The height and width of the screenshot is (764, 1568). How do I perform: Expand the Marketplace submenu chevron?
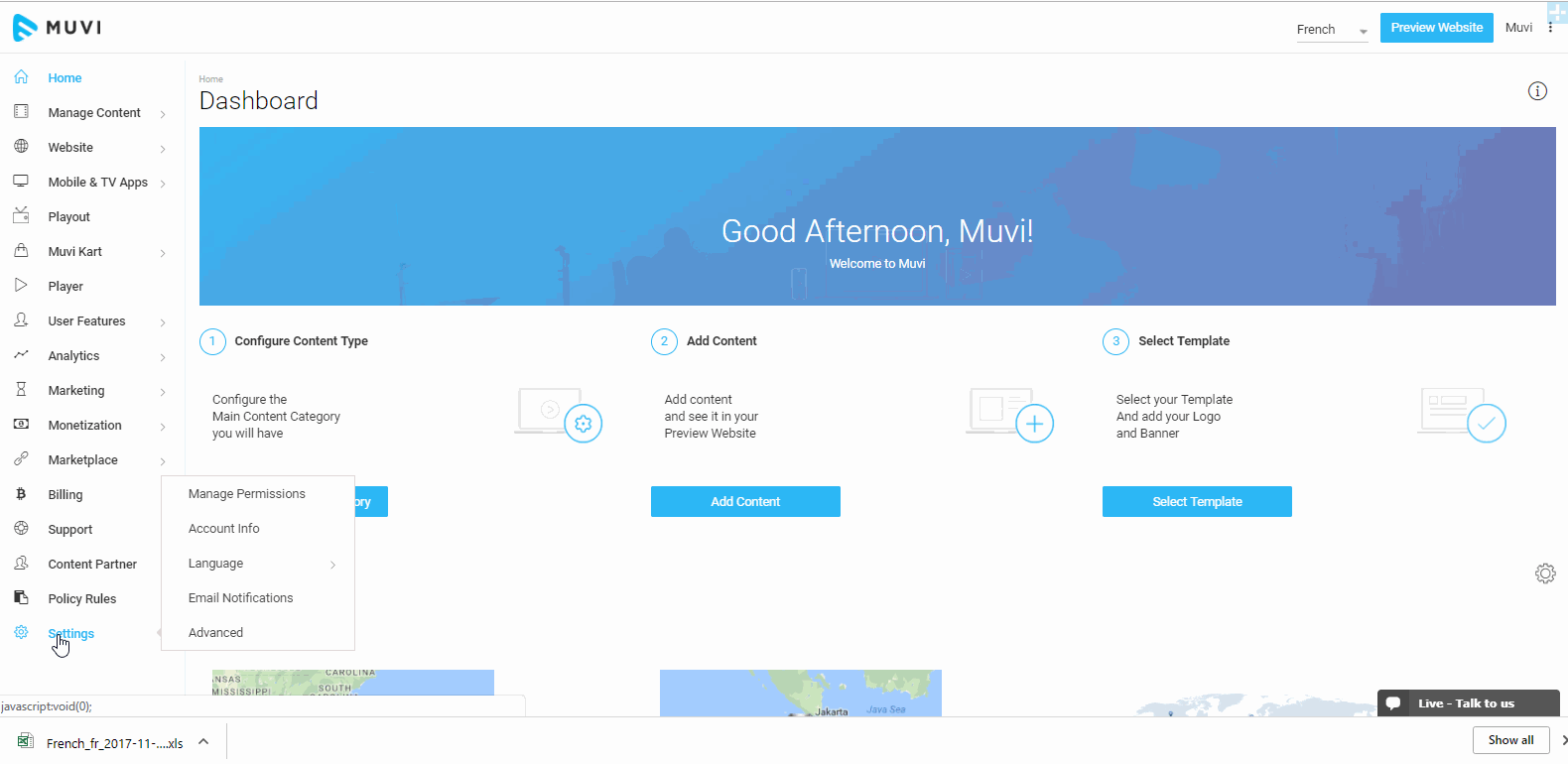tap(163, 461)
